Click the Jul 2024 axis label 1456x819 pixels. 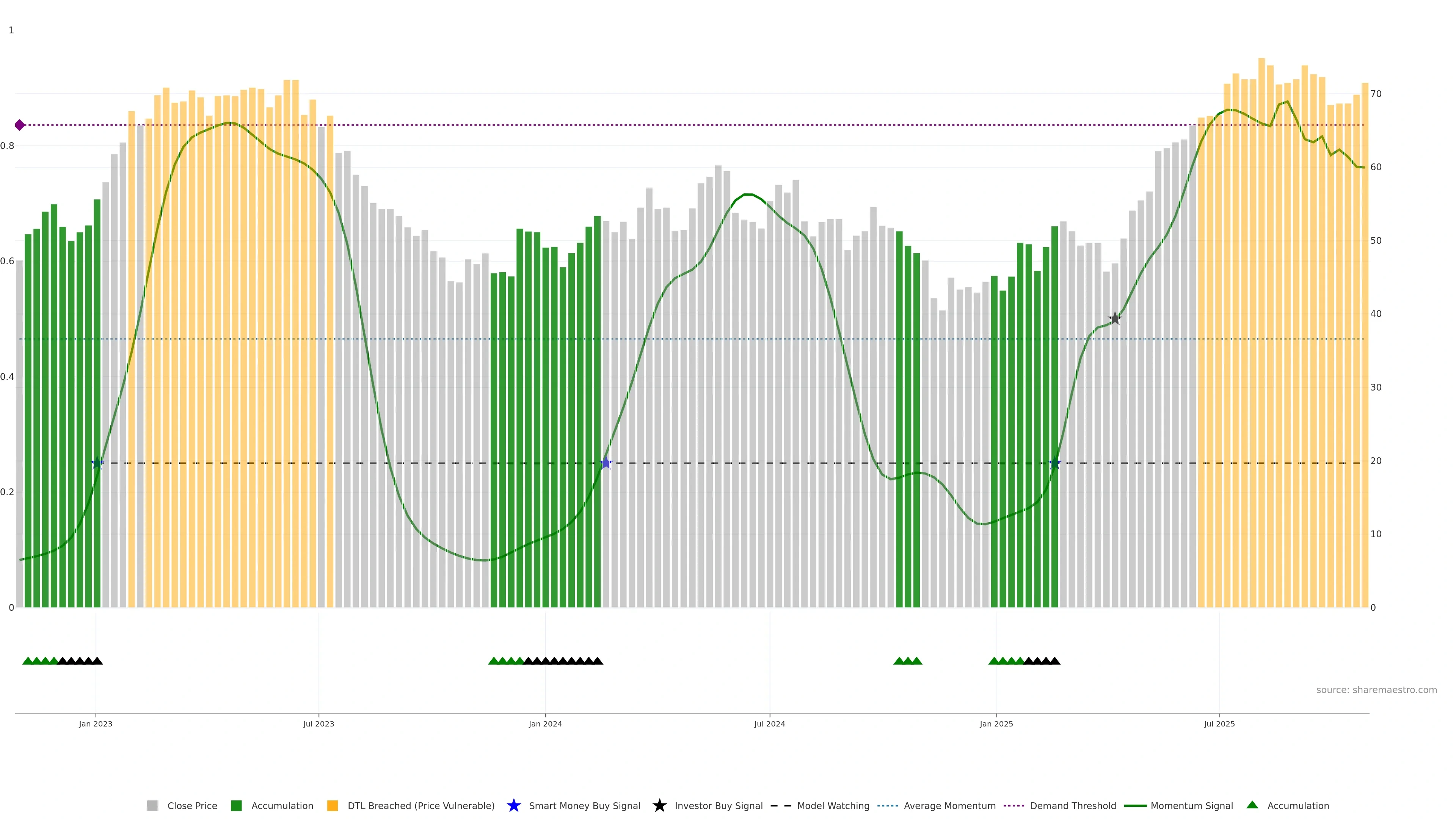(769, 723)
